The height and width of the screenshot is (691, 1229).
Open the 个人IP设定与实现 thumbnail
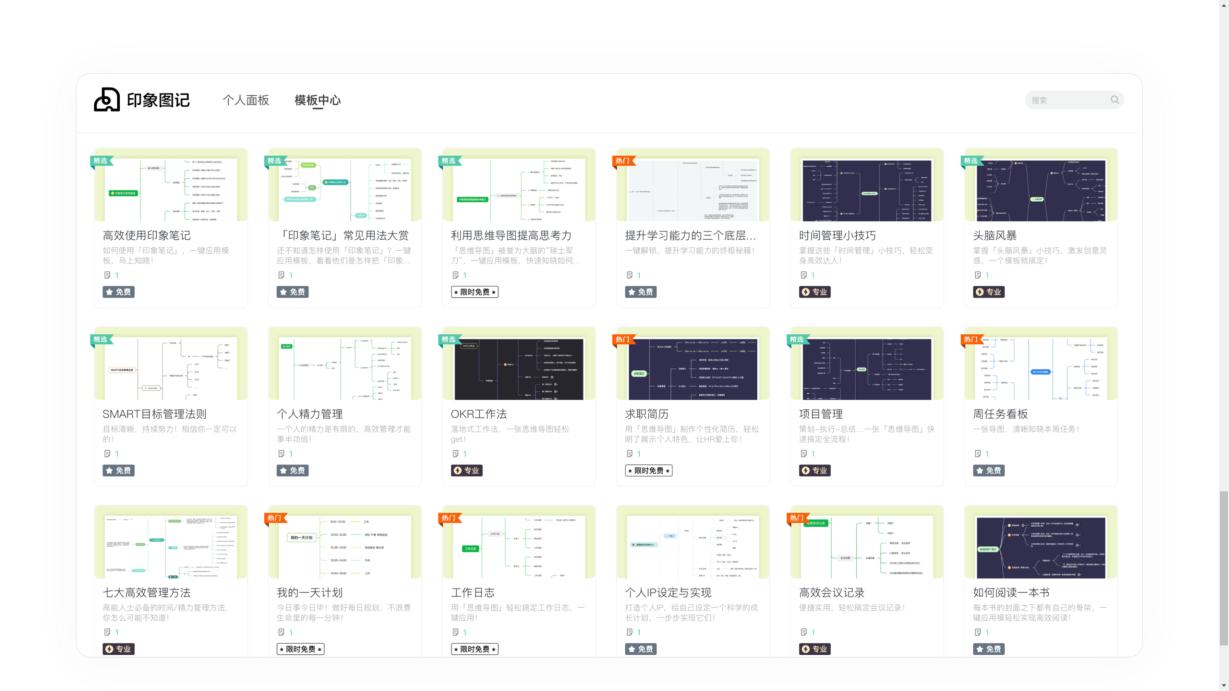(x=693, y=542)
